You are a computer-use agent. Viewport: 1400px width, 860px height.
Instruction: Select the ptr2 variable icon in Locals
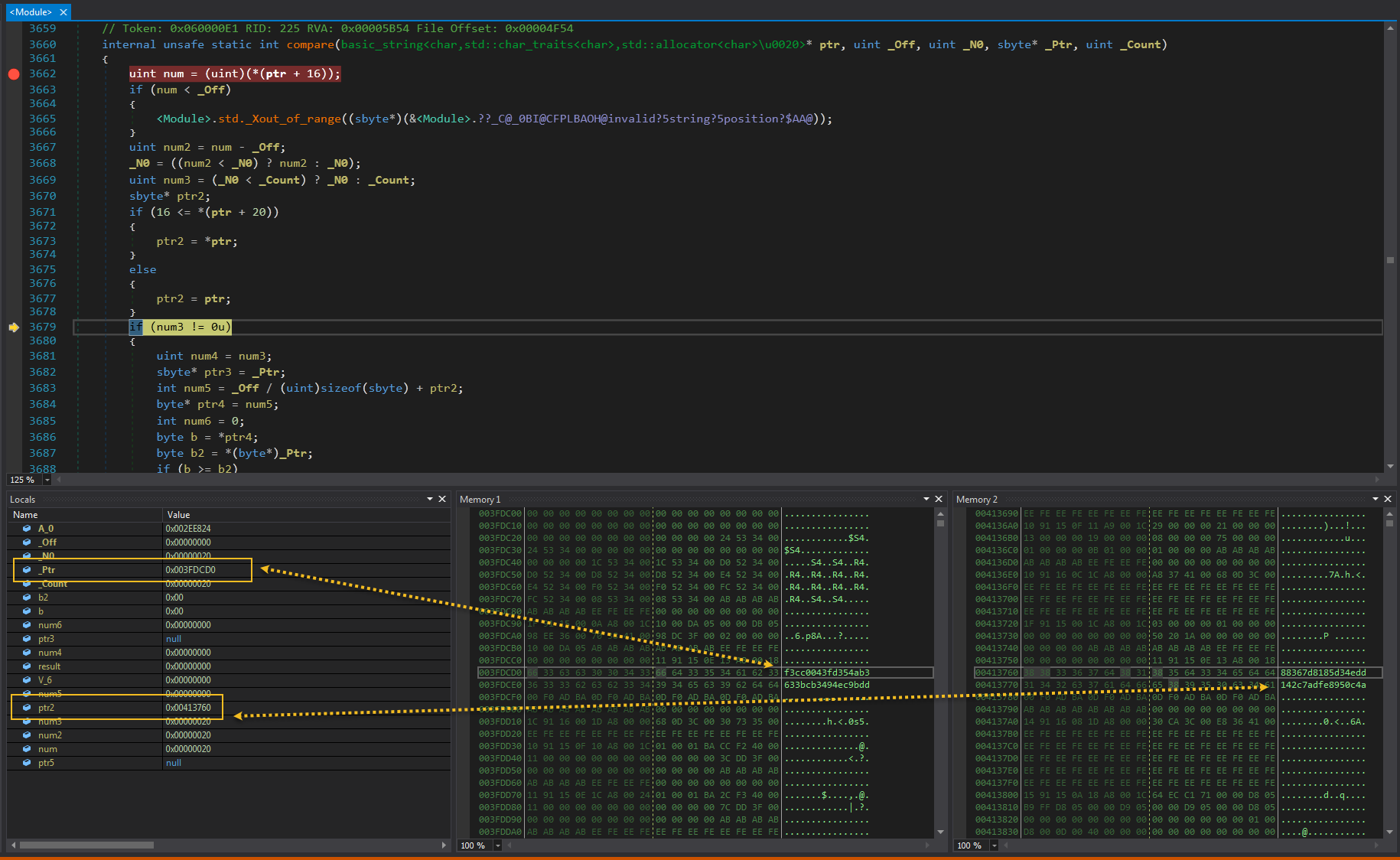click(x=27, y=708)
